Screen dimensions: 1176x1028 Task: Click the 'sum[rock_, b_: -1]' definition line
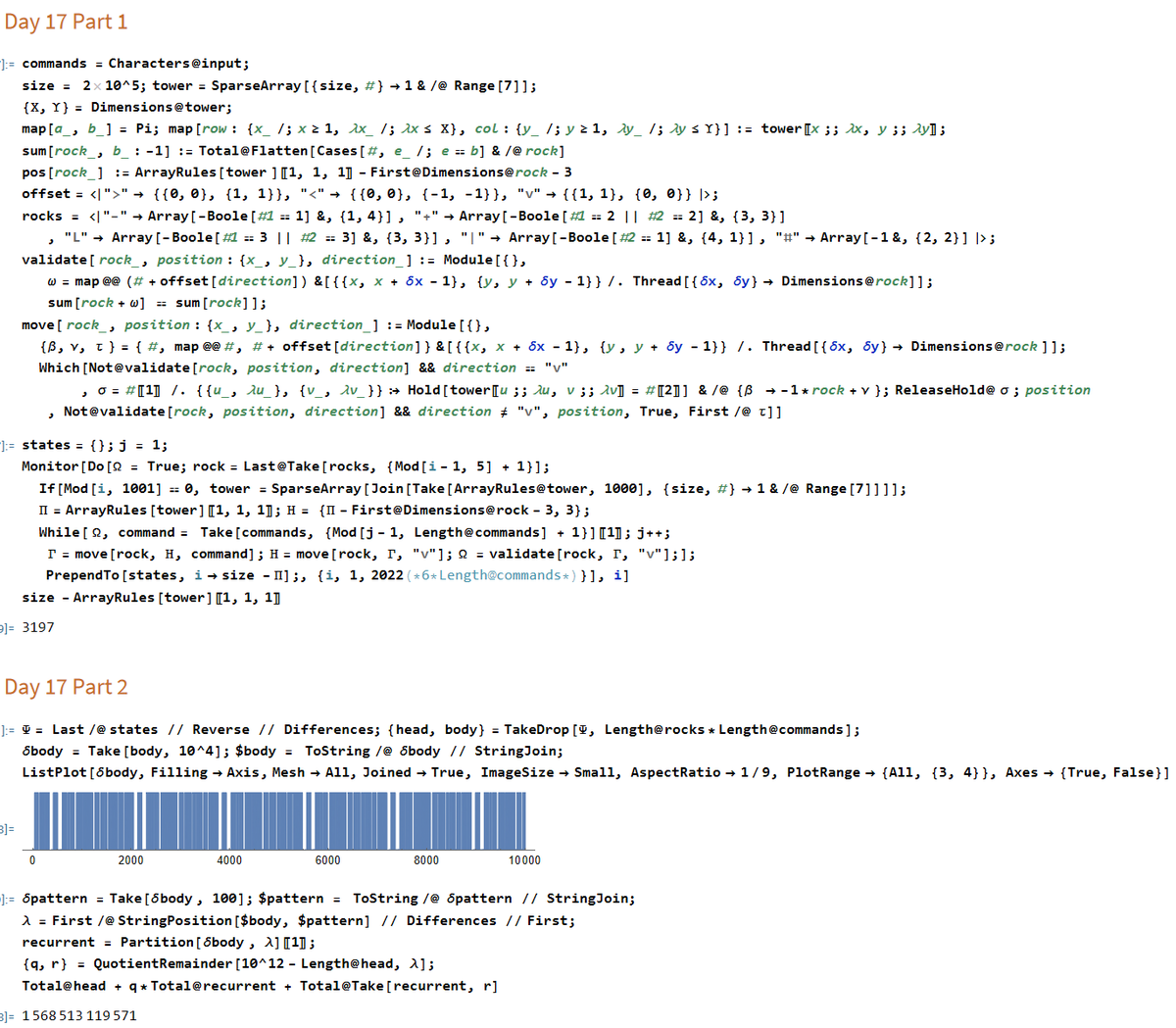click(293, 150)
